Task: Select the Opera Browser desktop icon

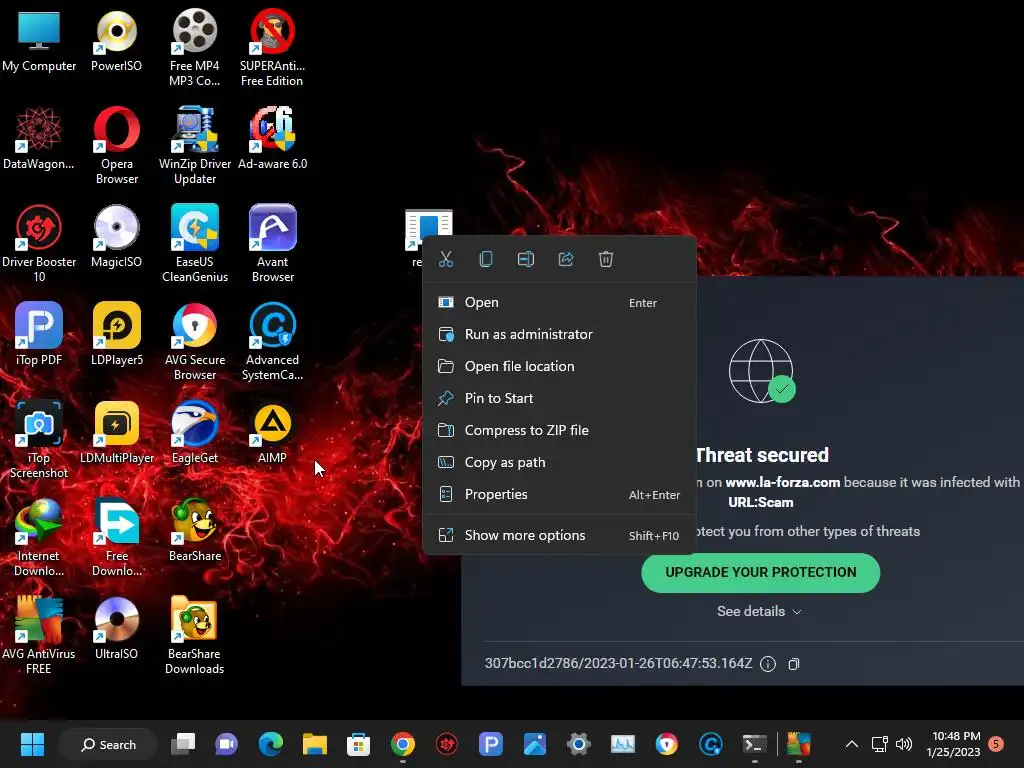Action: pos(116,146)
